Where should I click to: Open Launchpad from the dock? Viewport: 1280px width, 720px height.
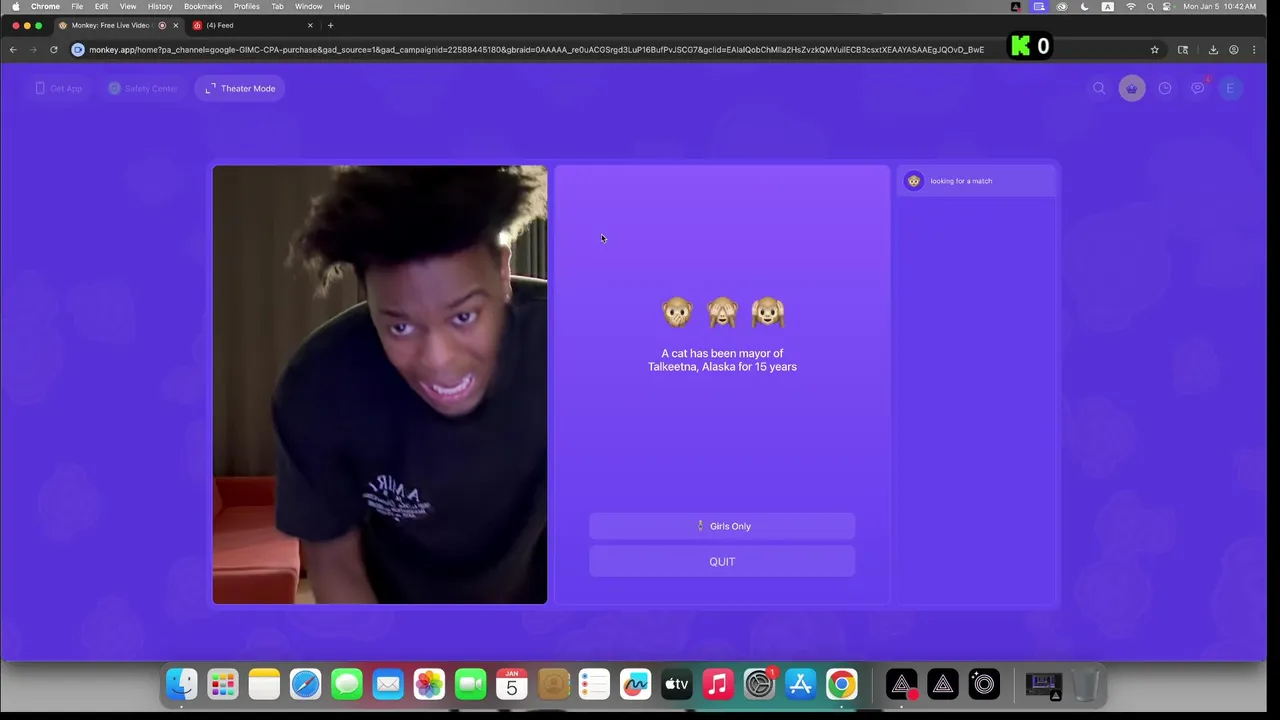tap(223, 684)
